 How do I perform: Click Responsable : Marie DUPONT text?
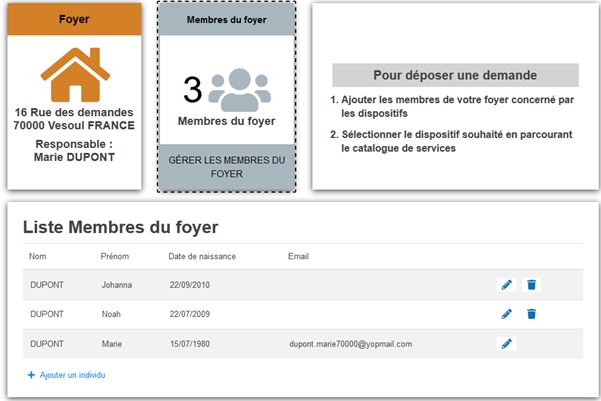74,151
